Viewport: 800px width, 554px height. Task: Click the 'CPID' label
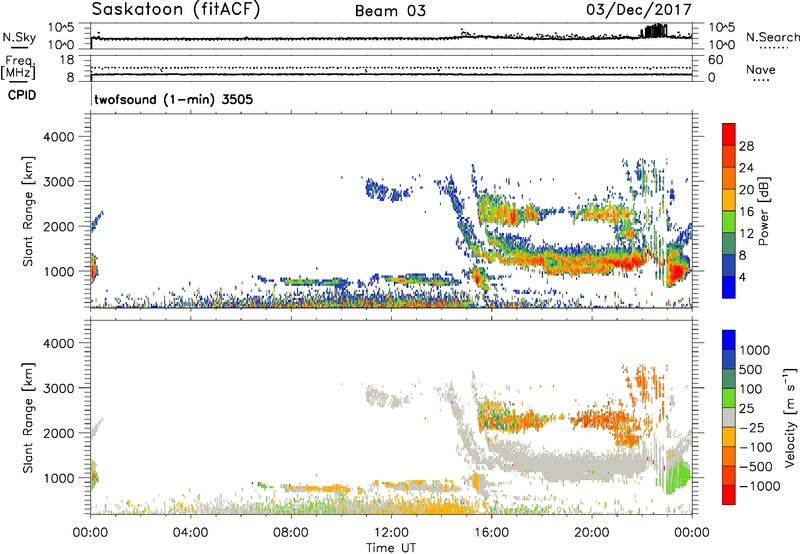click(22, 95)
